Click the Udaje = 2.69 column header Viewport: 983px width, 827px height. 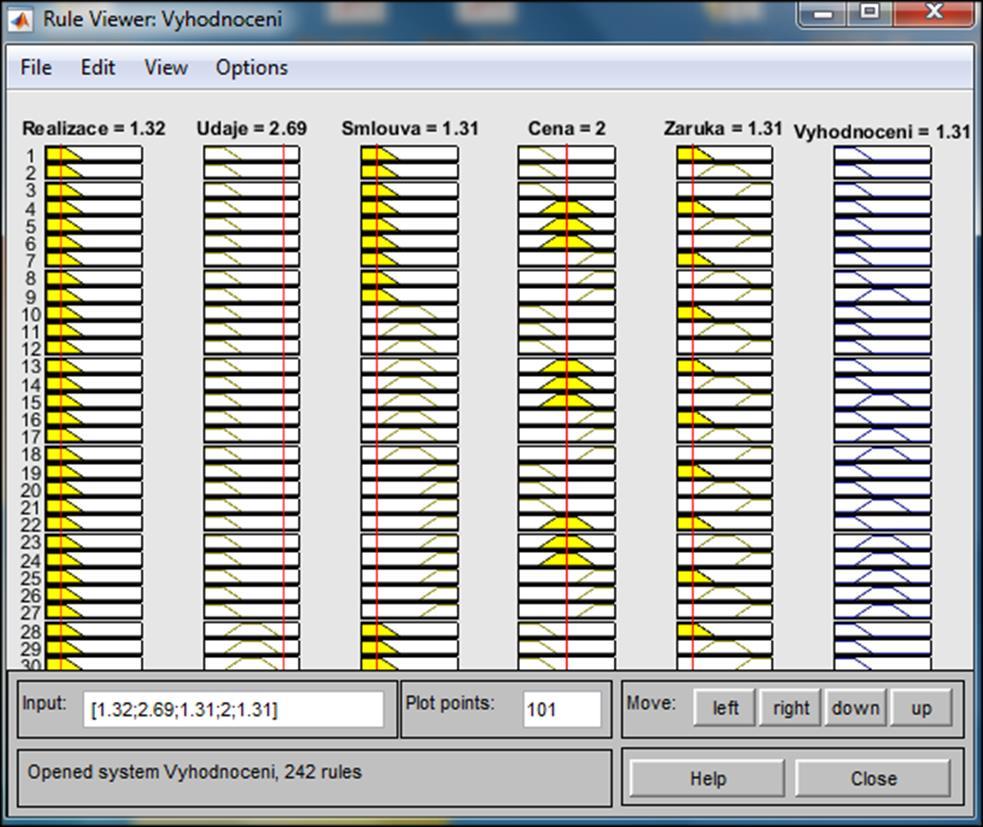(x=251, y=129)
